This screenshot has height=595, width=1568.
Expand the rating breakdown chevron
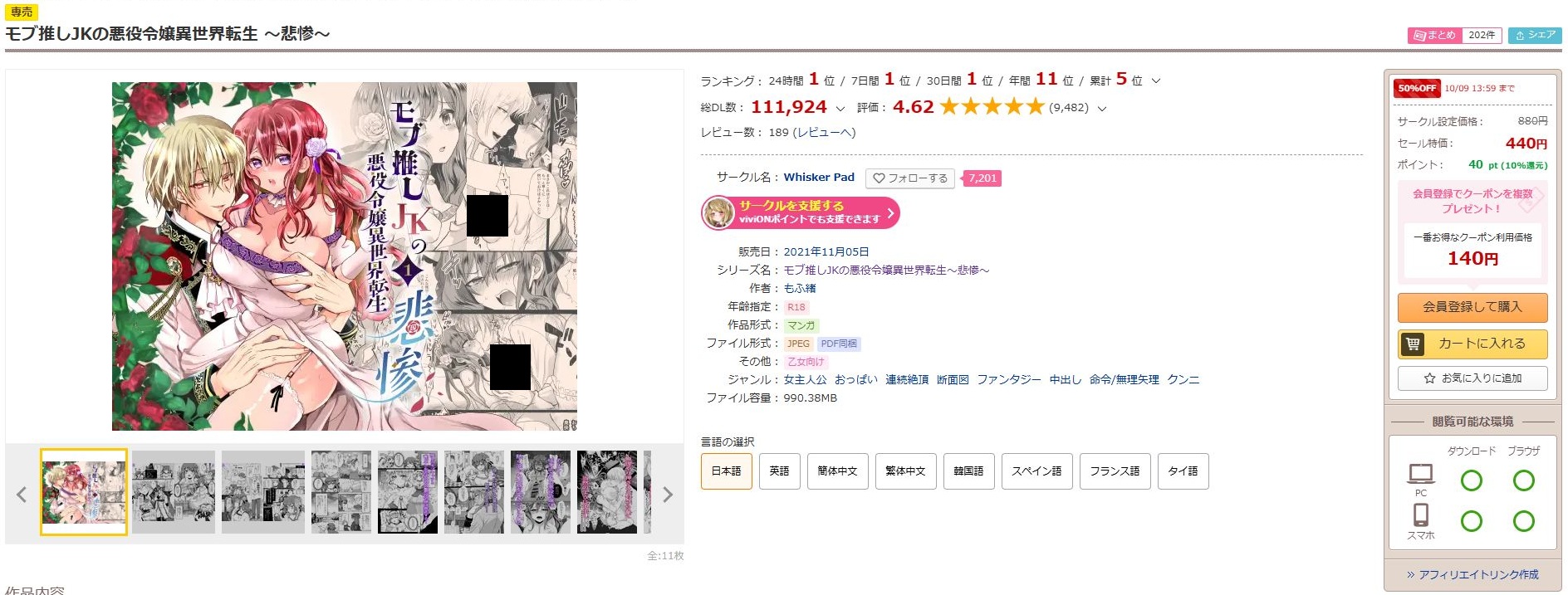pyautogui.click(x=1102, y=109)
